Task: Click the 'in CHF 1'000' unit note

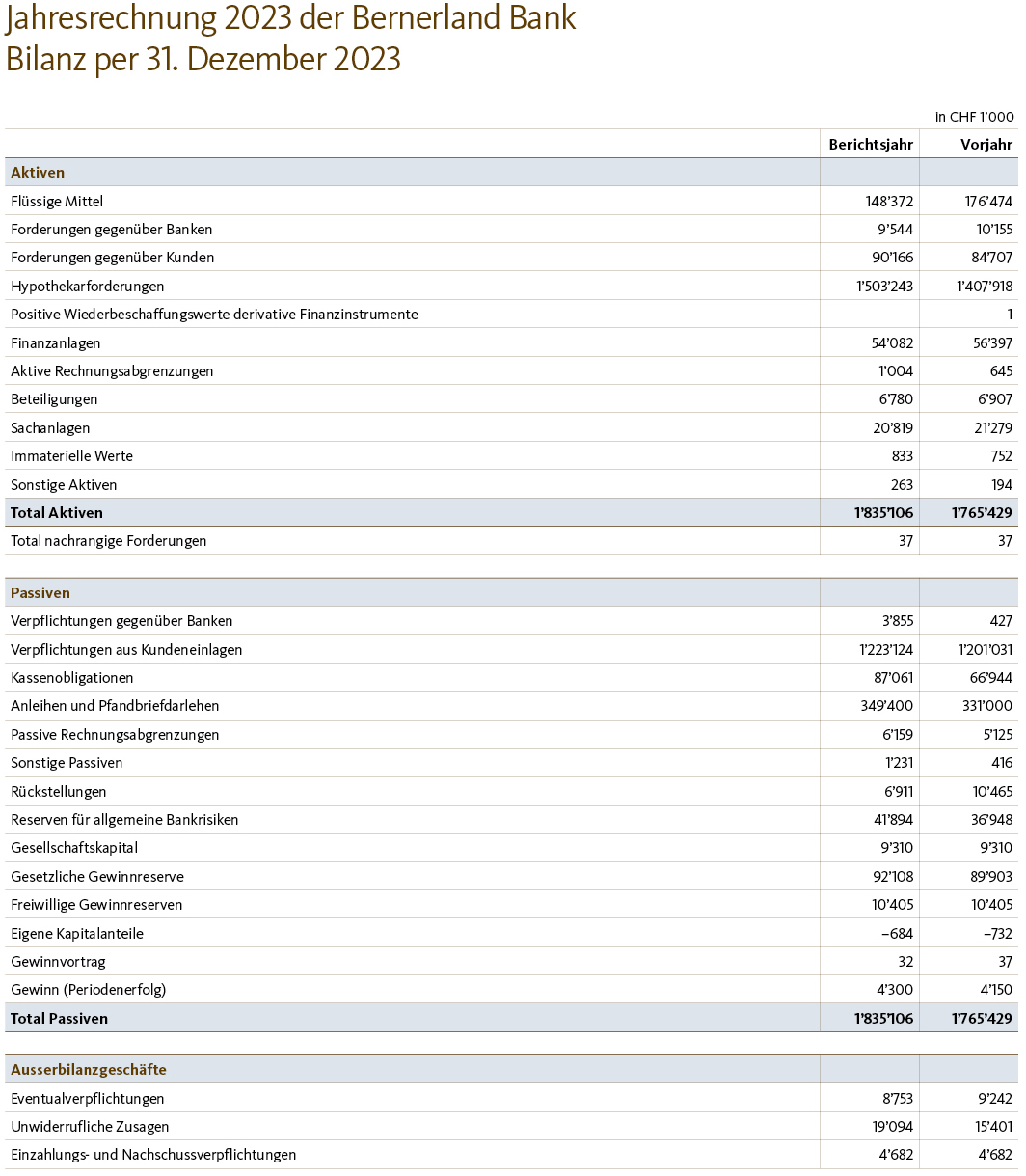Action: click(974, 117)
